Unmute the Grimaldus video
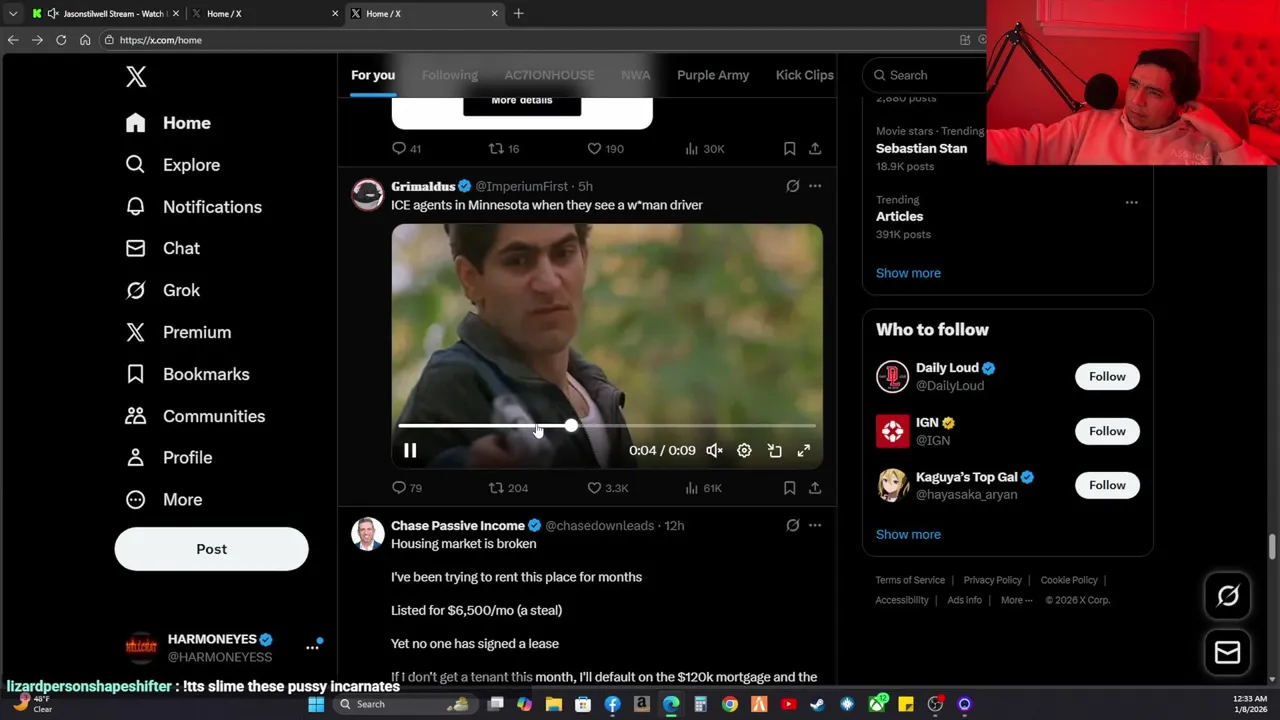1280x720 pixels. 714,451
